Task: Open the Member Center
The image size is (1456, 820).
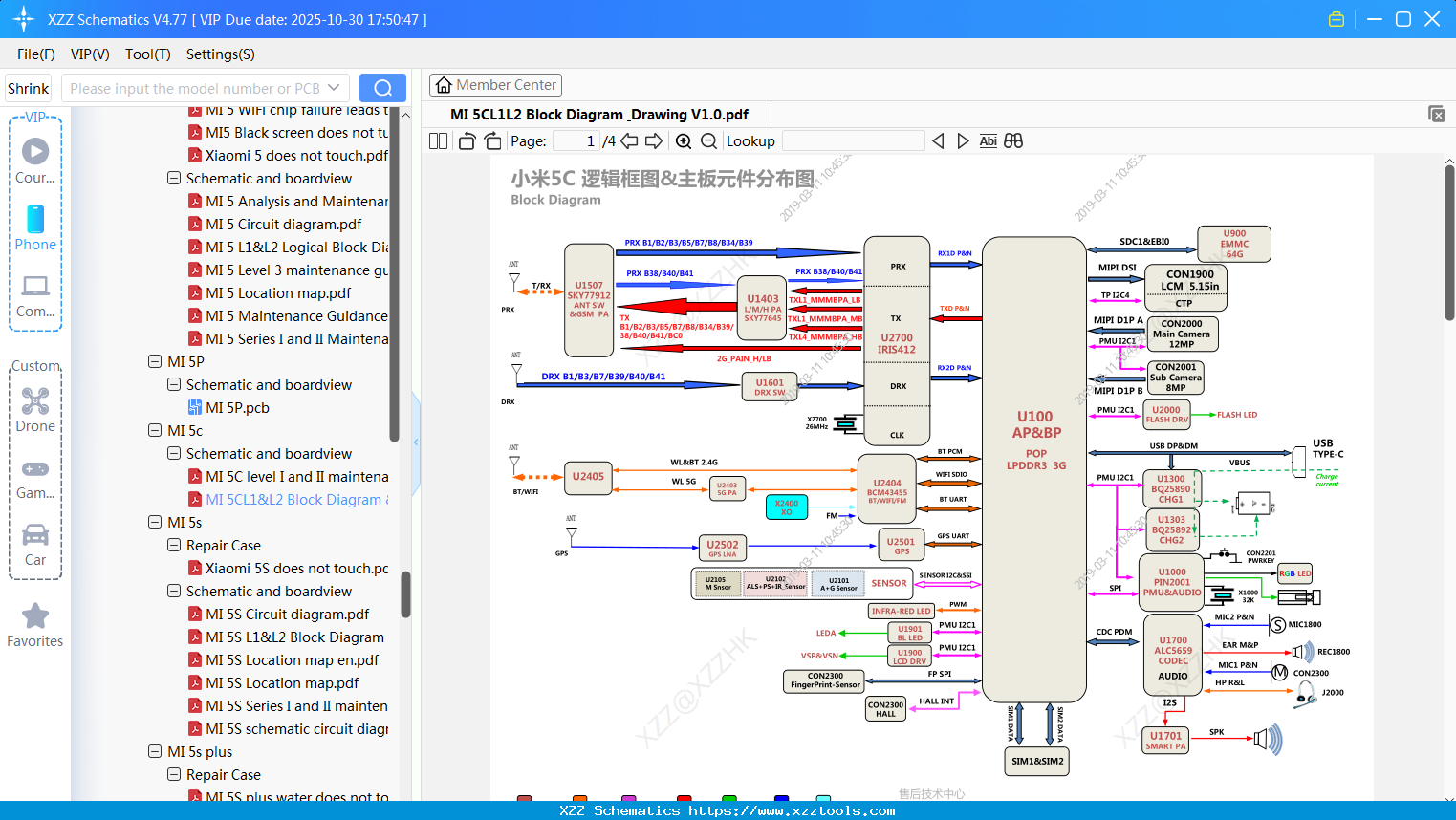Action: [495, 84]
